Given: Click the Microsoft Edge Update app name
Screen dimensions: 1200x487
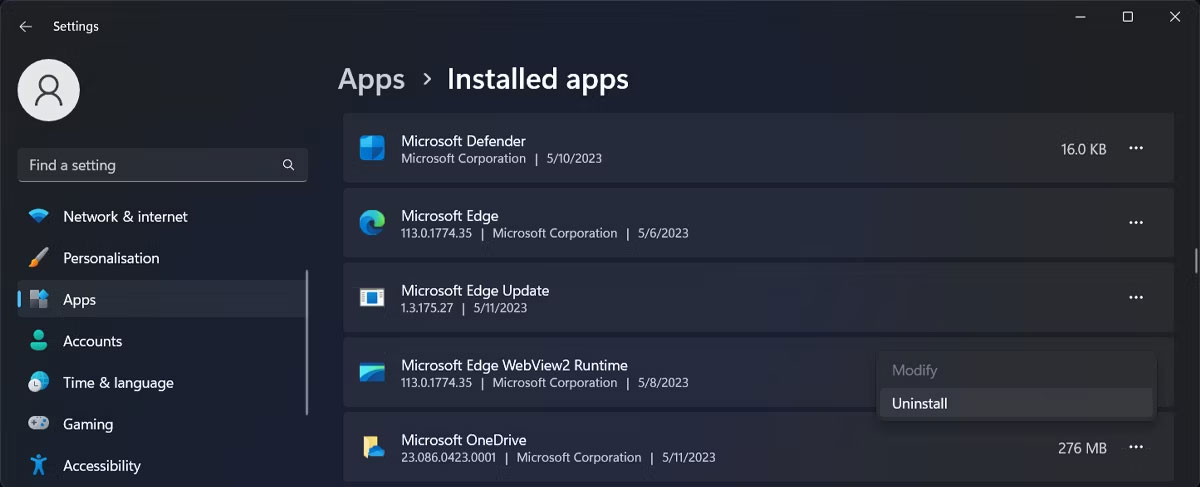Looking at the screenshot, I should coord(475,291).
